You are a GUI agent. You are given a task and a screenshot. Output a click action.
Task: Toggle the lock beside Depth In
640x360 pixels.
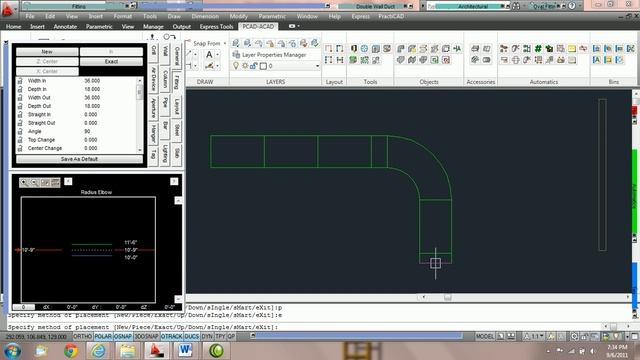20,89
